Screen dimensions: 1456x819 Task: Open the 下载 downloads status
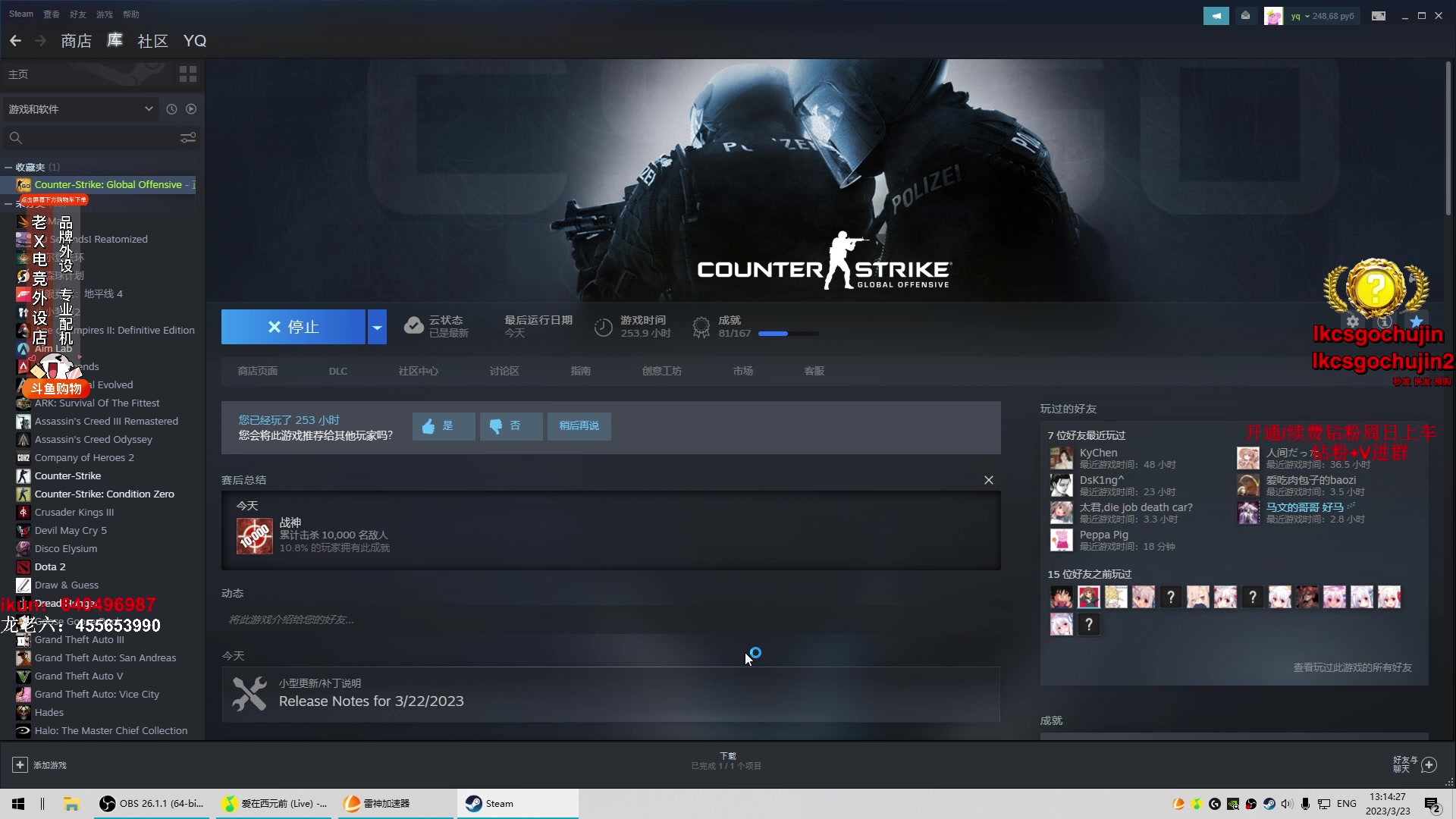point(727,761)
